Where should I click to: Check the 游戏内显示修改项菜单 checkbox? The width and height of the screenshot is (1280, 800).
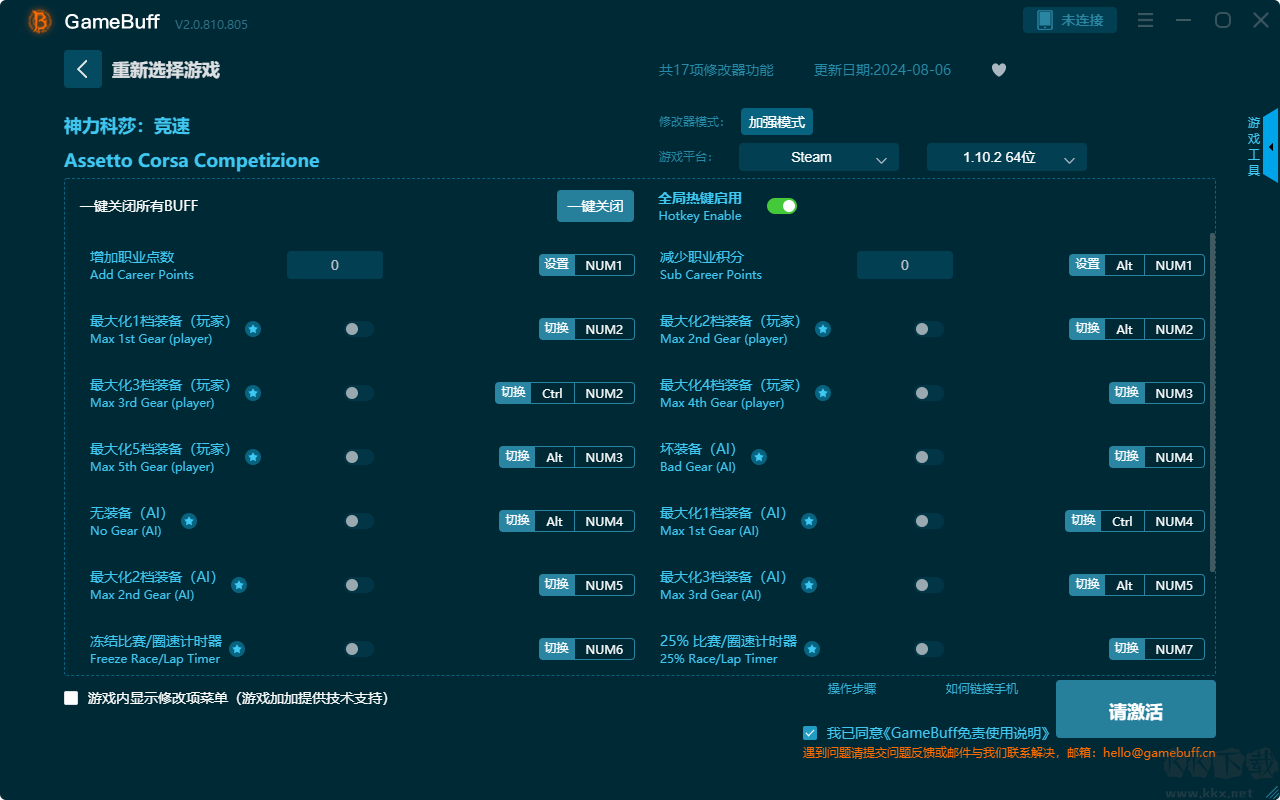tap(71, 698)
